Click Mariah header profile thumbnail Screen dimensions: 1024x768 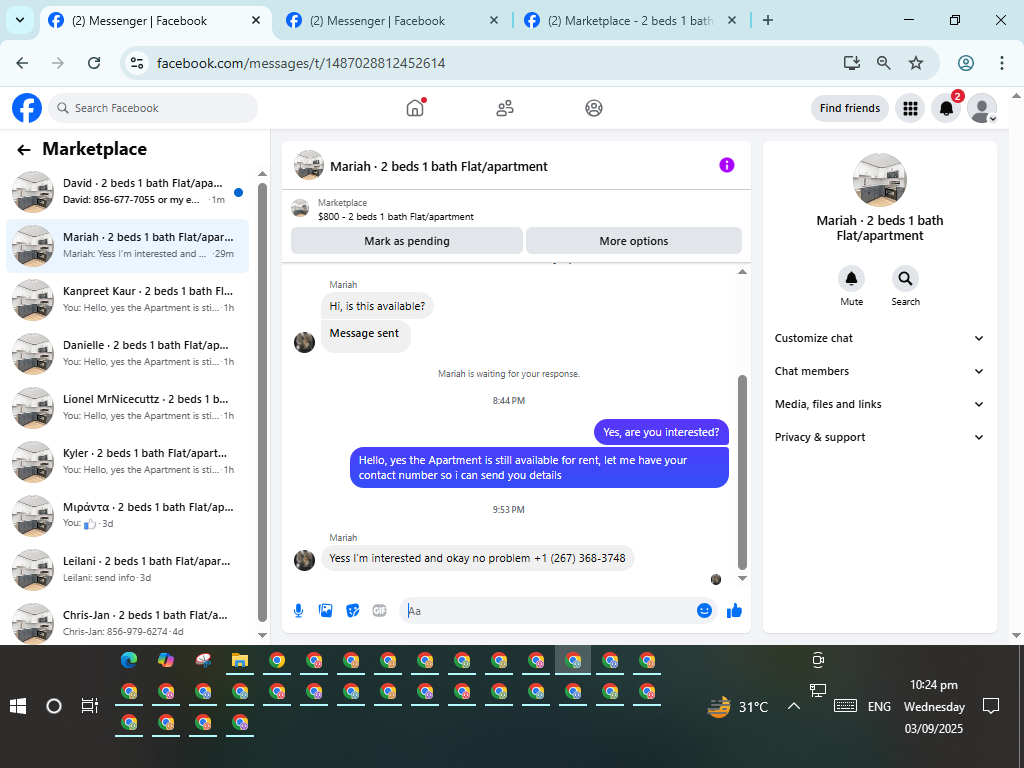tap(309, 165)
